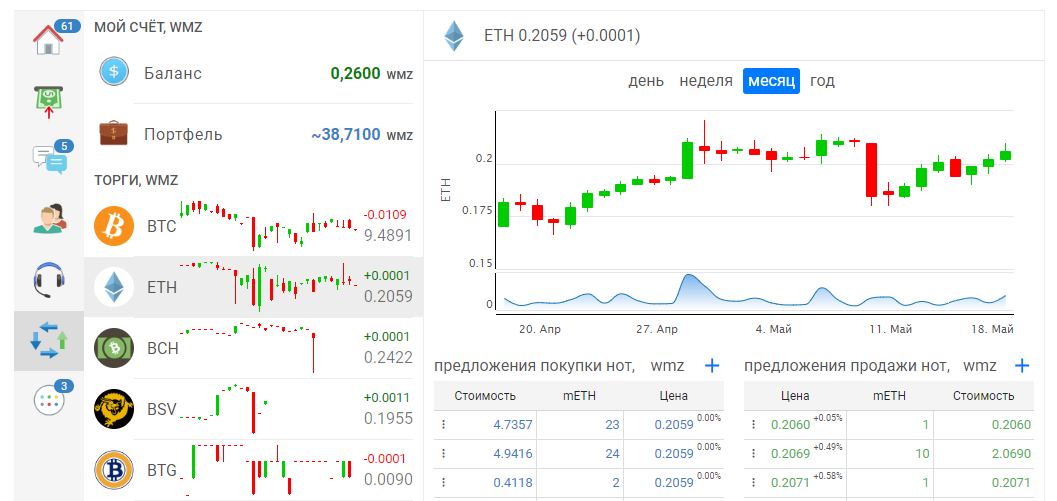Open the contacts people icon
Image resolution: width=1057 pixels, height=501 pixels.
tap(49, 218)
